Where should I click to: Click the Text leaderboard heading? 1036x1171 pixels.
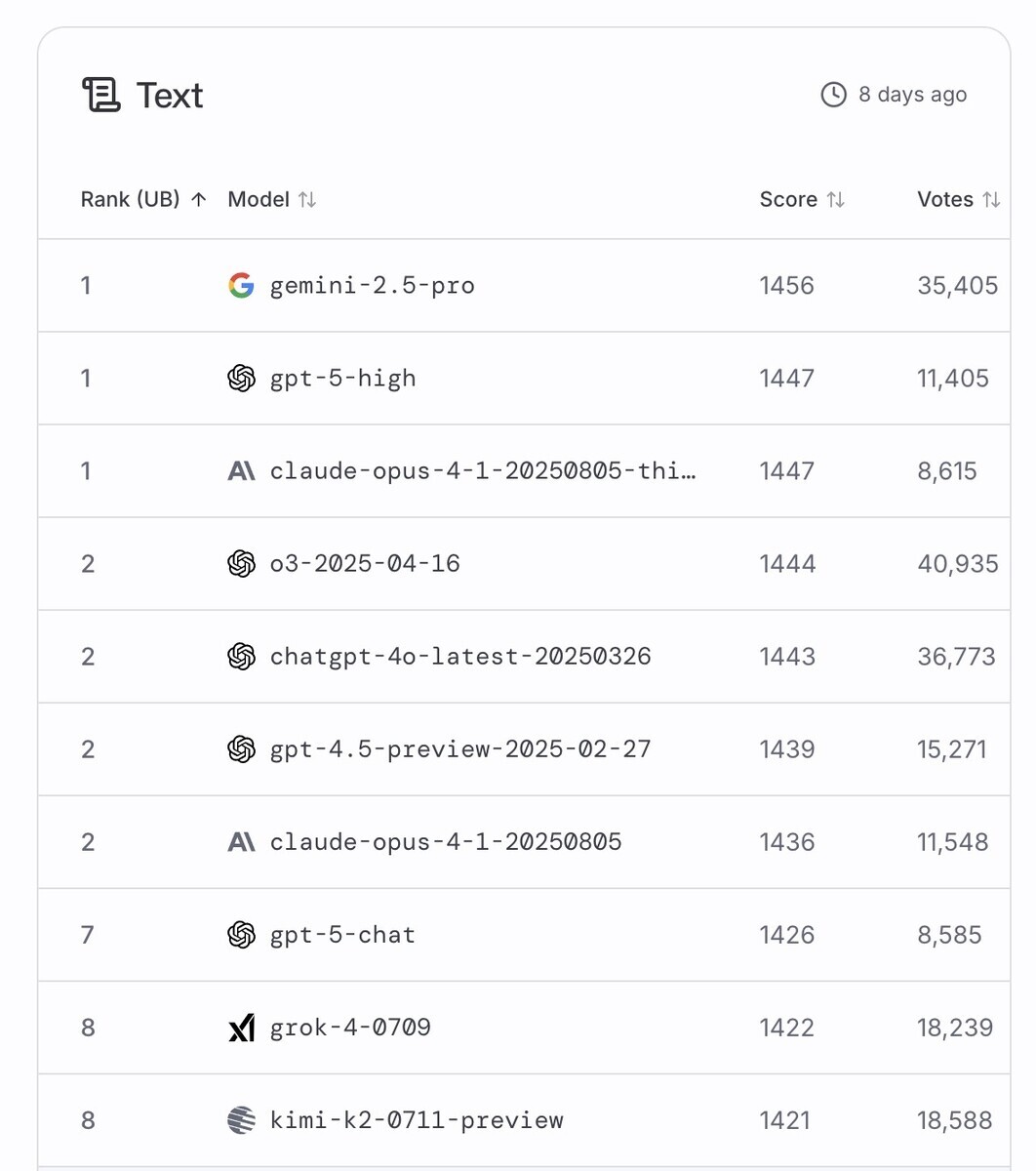(170, 96)
